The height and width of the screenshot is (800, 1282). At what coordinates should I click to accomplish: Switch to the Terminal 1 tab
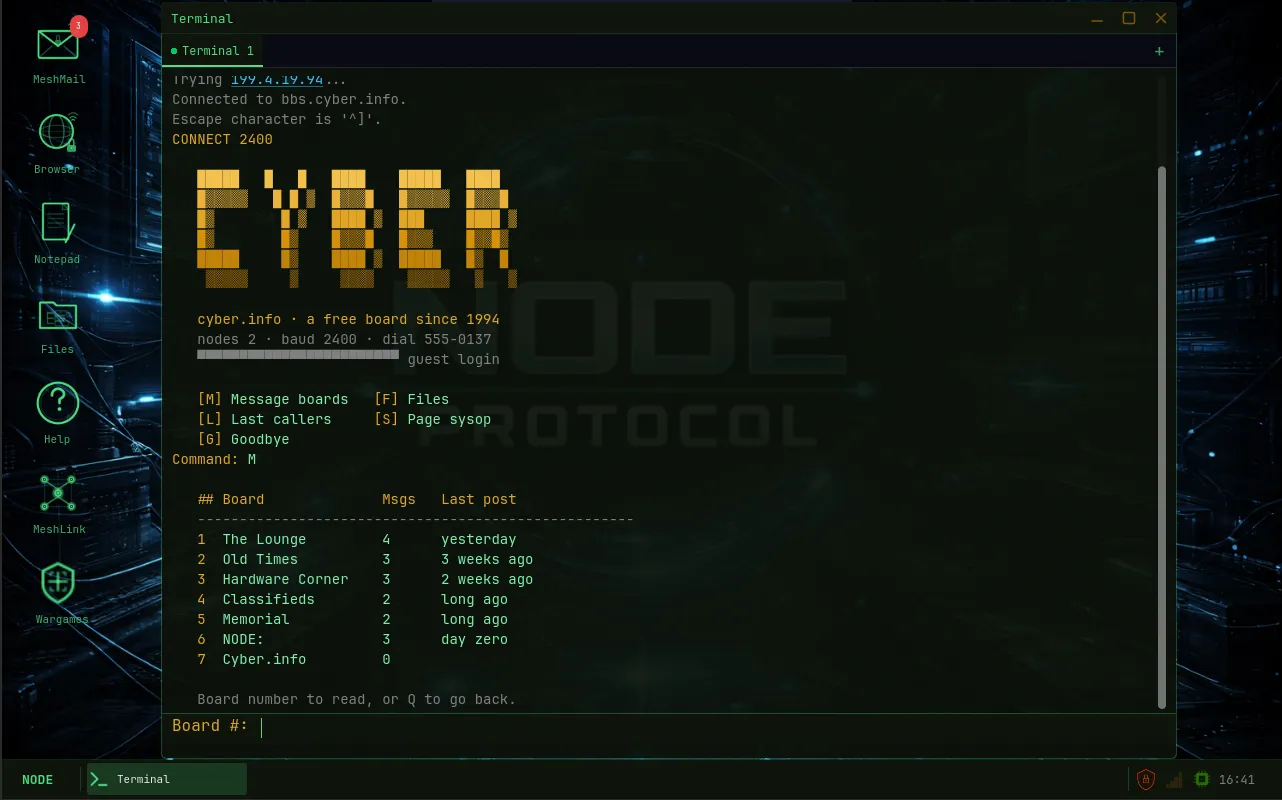(212, 51)
